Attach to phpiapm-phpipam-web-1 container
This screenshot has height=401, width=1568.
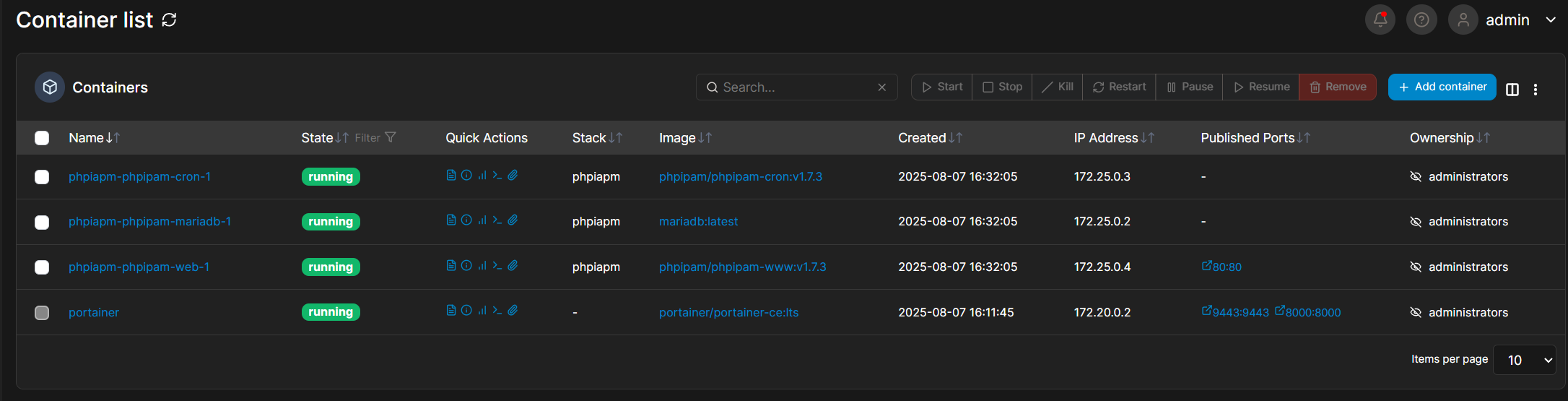pos(513,266)
